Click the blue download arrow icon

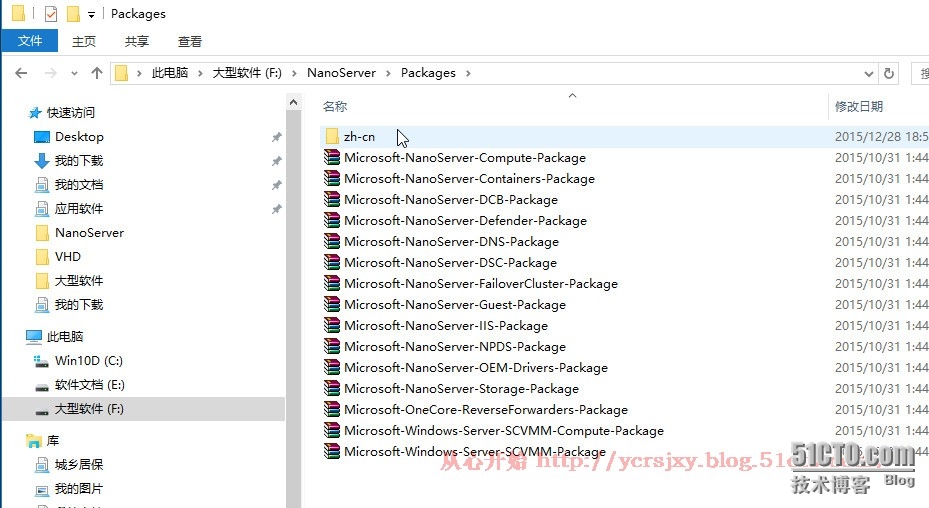point(41,161)
